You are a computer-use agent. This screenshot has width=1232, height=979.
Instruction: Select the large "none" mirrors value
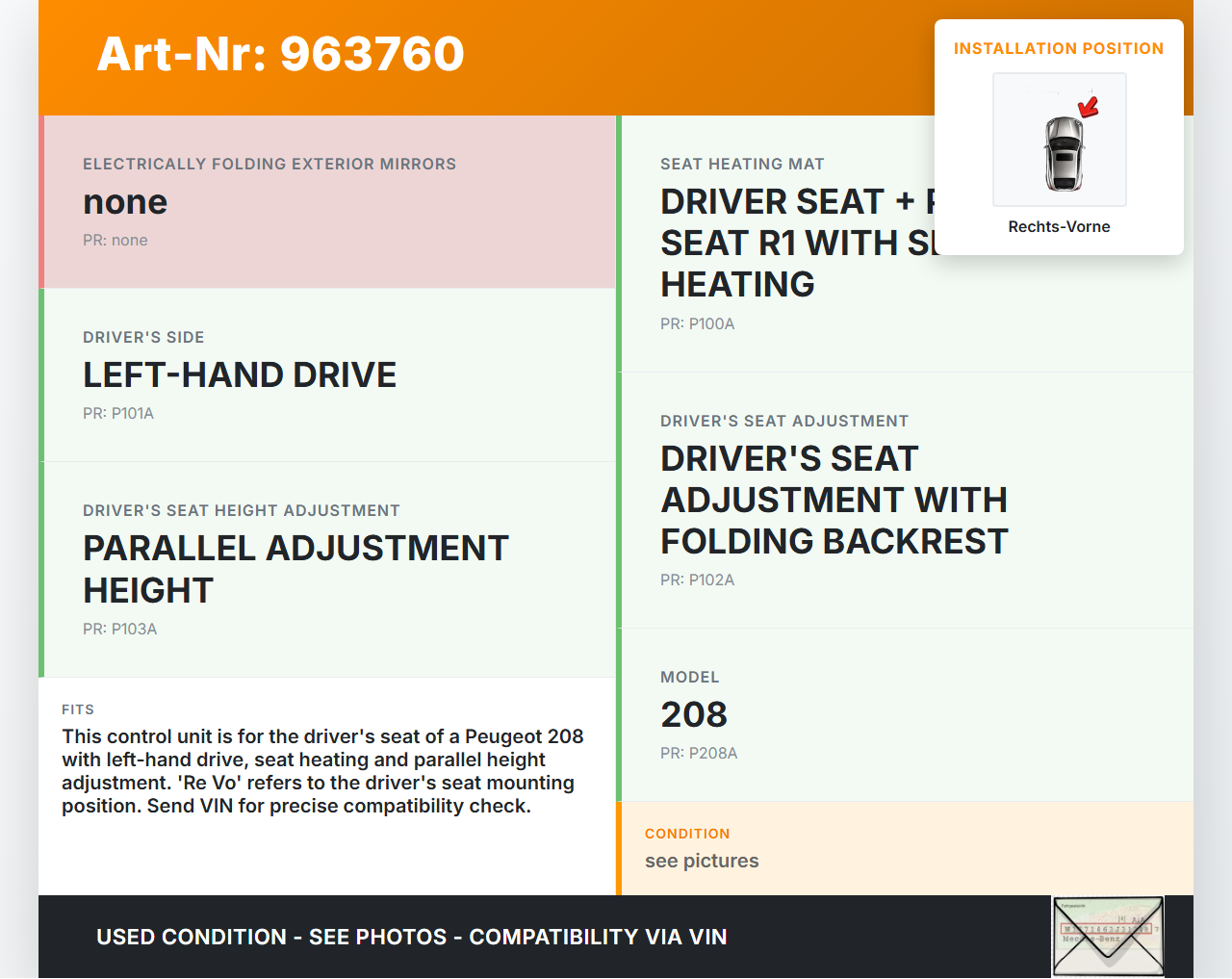[x=125, y=202]
